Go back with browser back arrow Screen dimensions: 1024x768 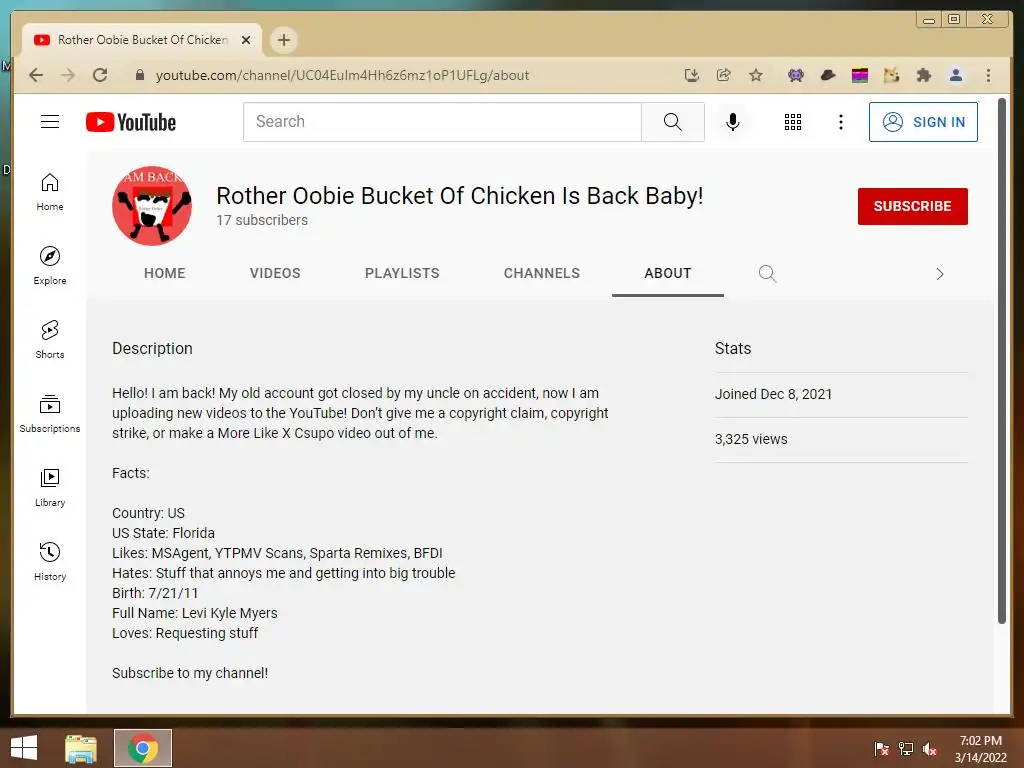(x=37, y=75)
